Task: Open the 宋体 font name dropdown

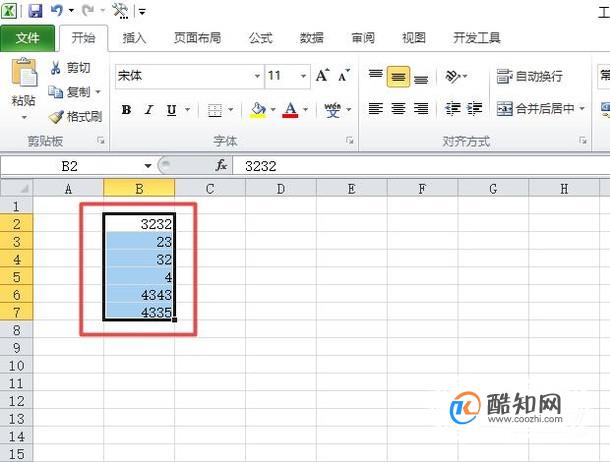Action: point(257,76)
